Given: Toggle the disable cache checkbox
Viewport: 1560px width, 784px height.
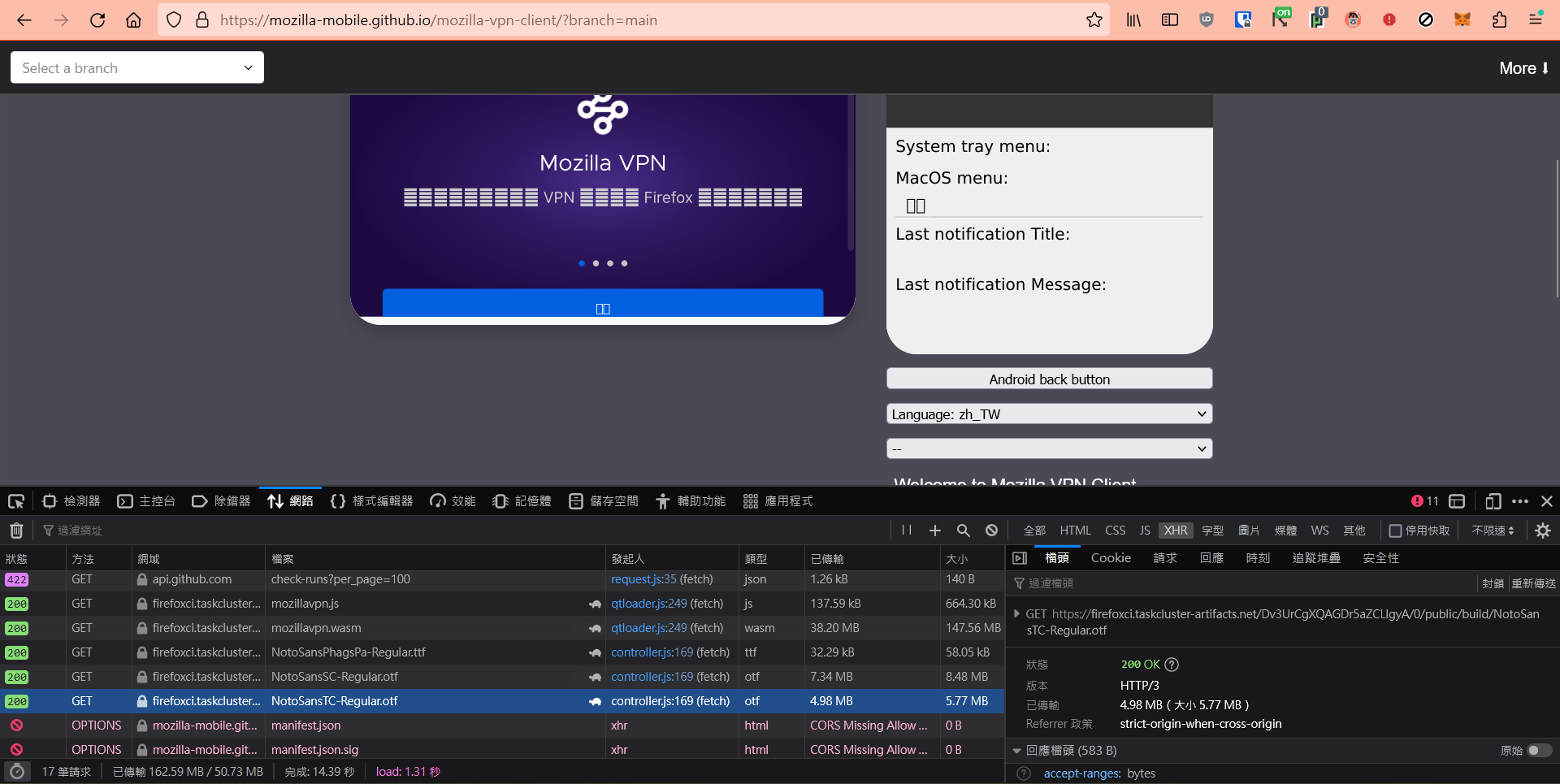Looking at the screenshot, I should (x=1395, y=531).
